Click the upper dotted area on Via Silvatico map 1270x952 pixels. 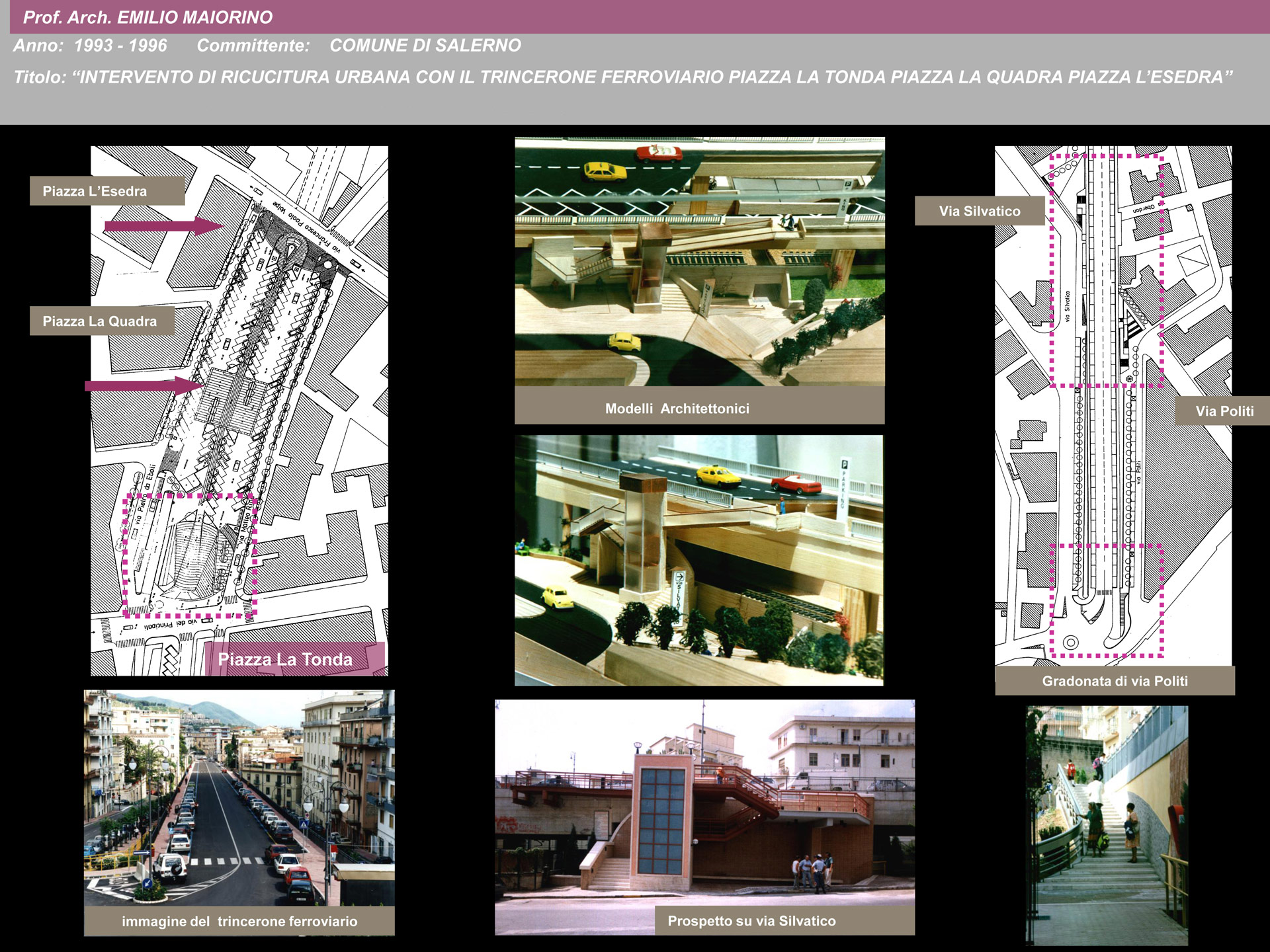(x=1107, y=270)
